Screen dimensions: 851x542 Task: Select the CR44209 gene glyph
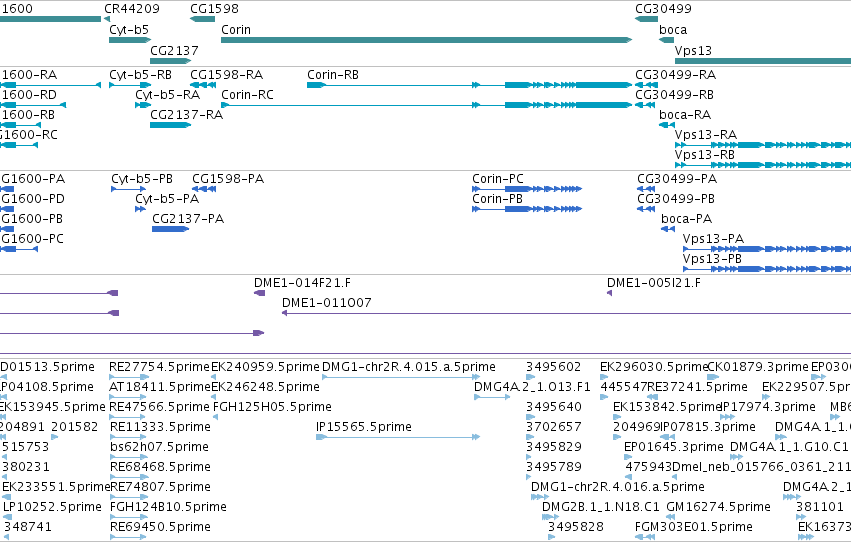click(107, 19)
